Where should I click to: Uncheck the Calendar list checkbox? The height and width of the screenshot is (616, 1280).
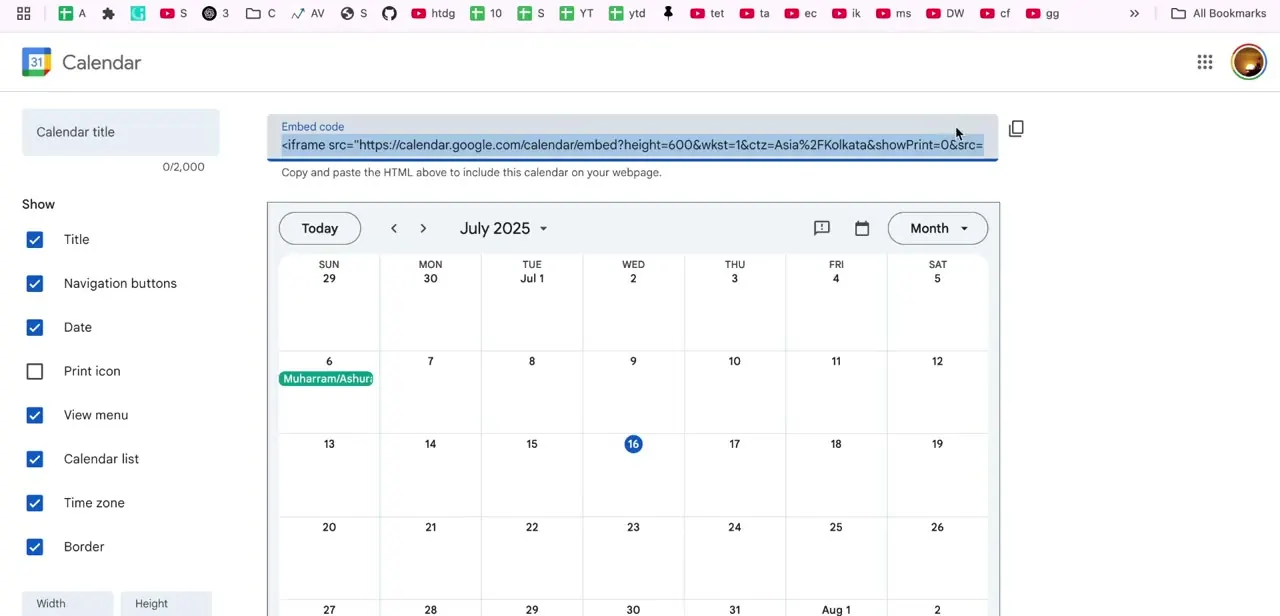pos(35,460)
